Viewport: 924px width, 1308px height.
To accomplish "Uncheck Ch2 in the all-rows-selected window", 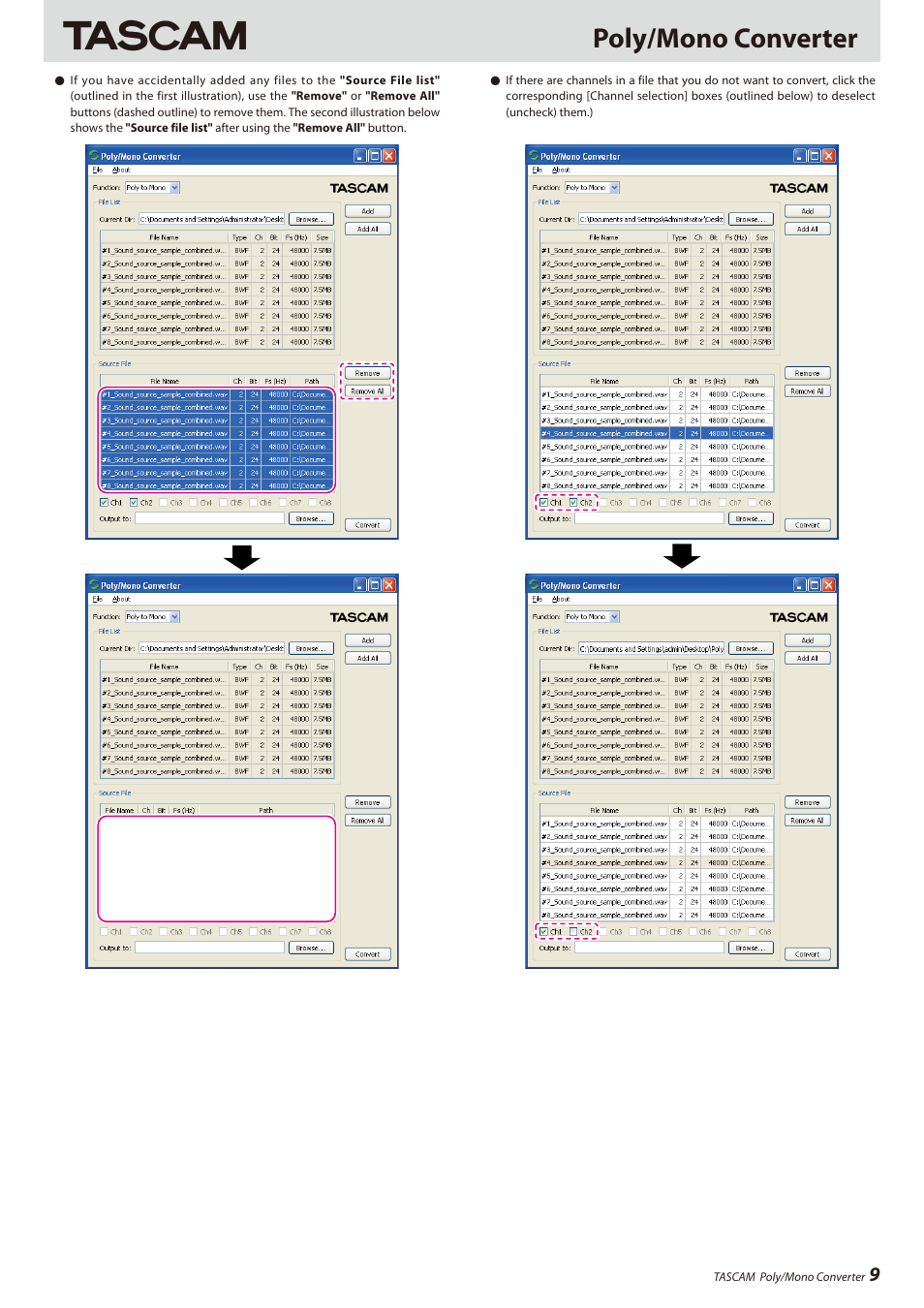I will click(134, 503).
